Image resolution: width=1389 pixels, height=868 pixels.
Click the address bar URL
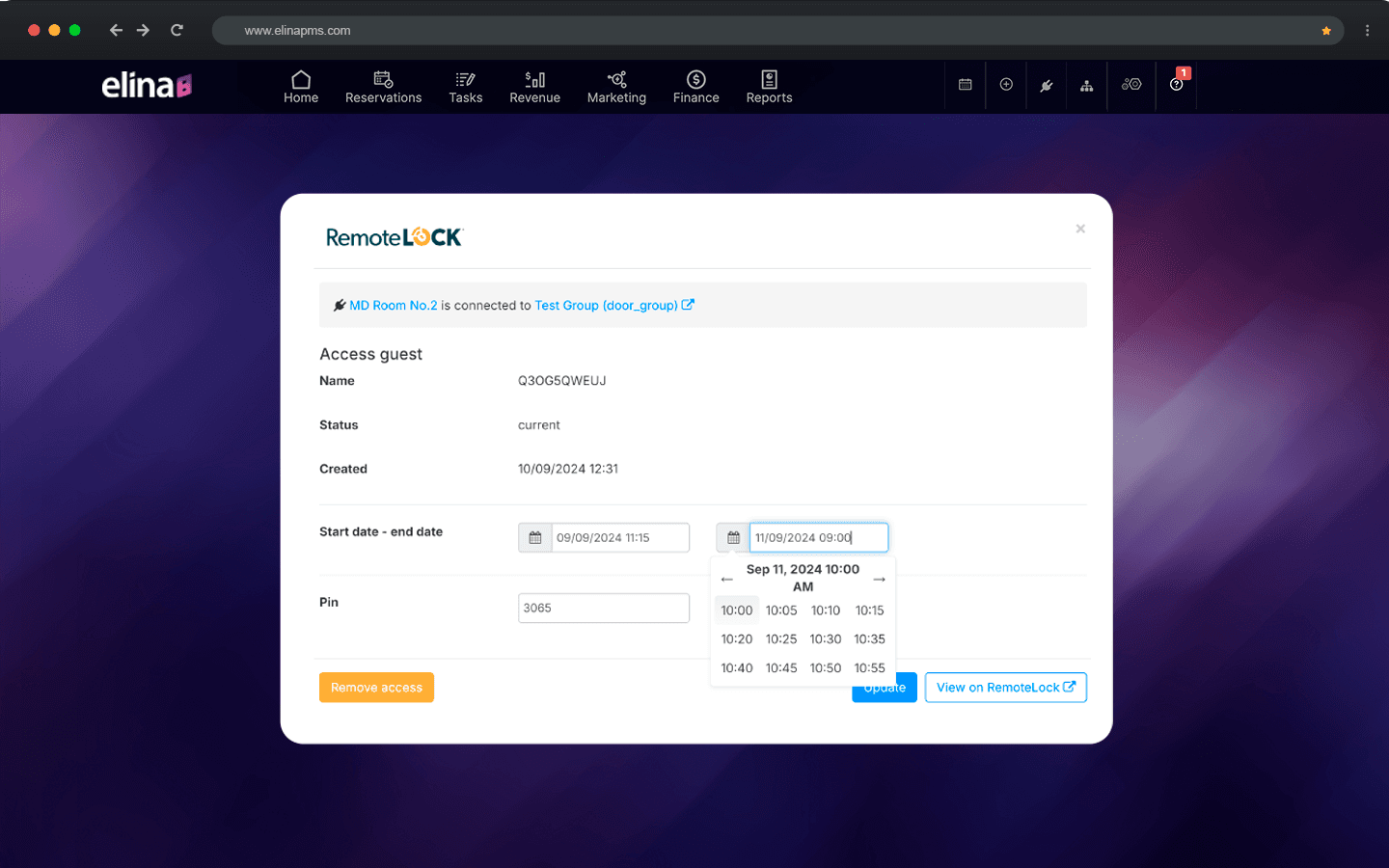pos(297,31)
